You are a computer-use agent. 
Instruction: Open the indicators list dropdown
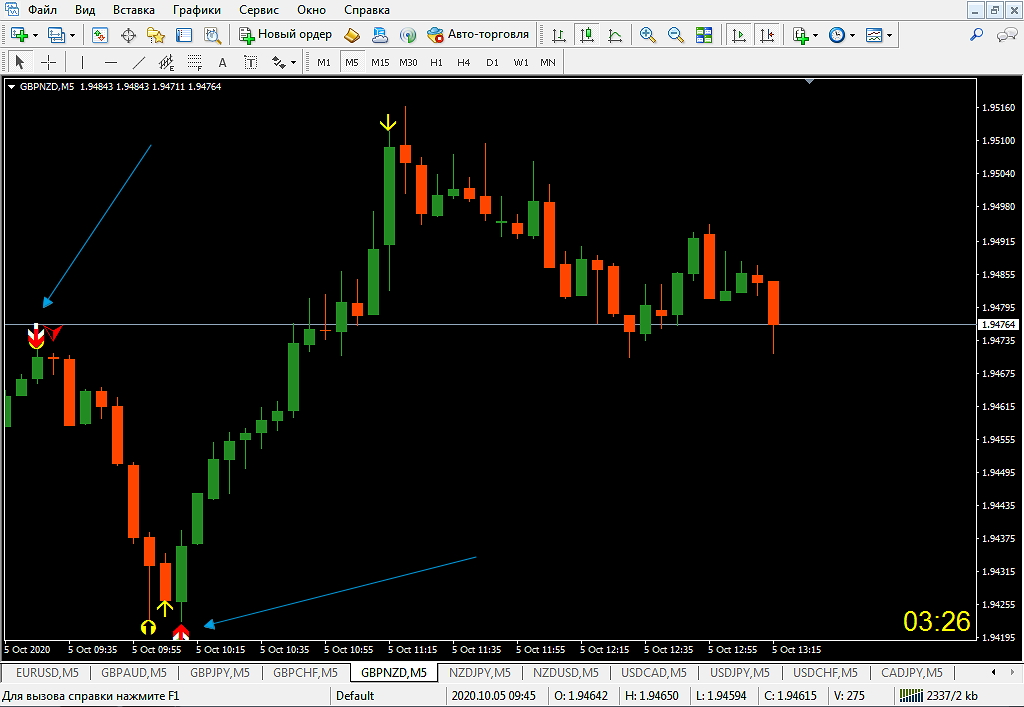click(x=816, y=35)
